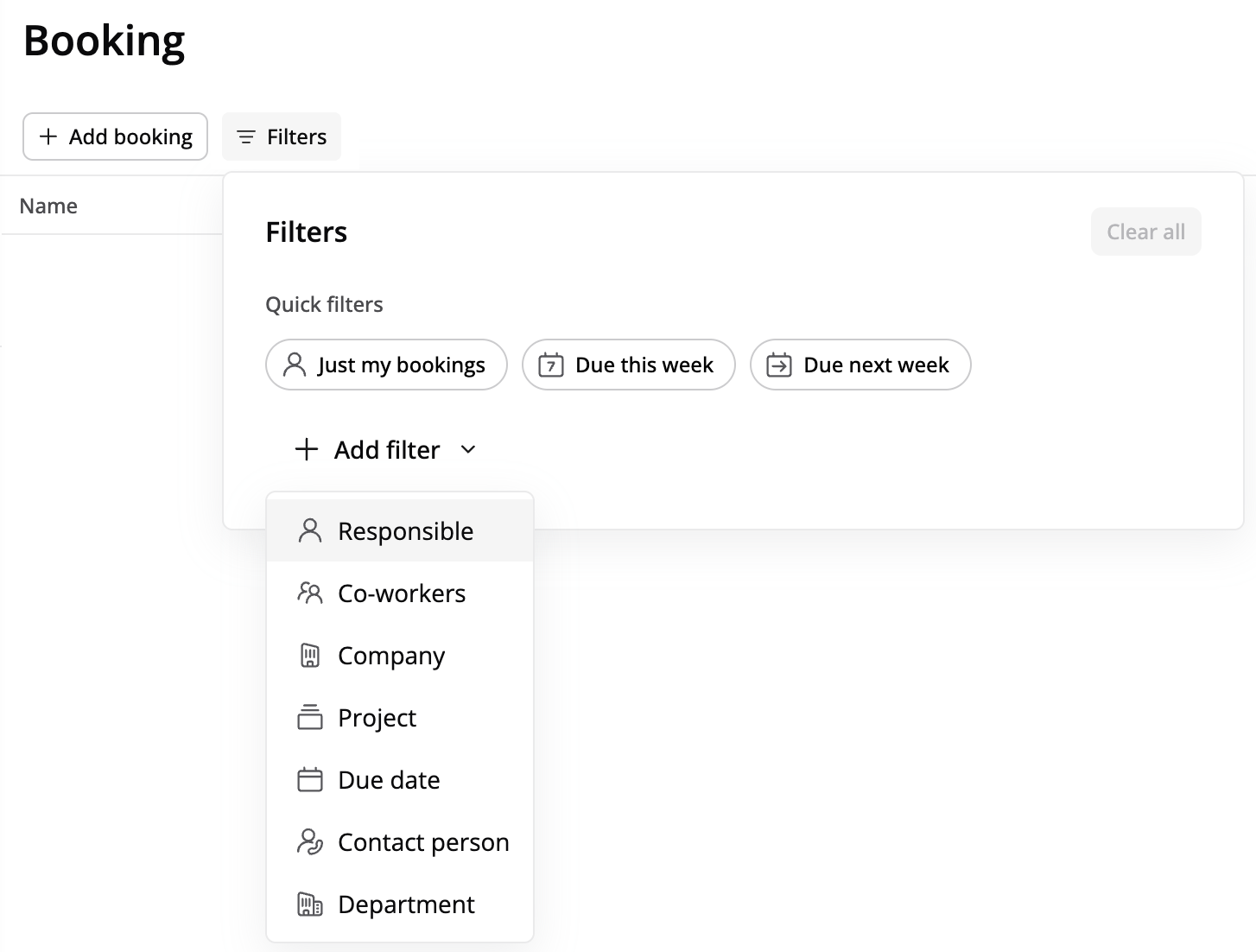The image size is (1256, 952).
Task: Select Responsible from the filter menu
Action: point(405,531)
